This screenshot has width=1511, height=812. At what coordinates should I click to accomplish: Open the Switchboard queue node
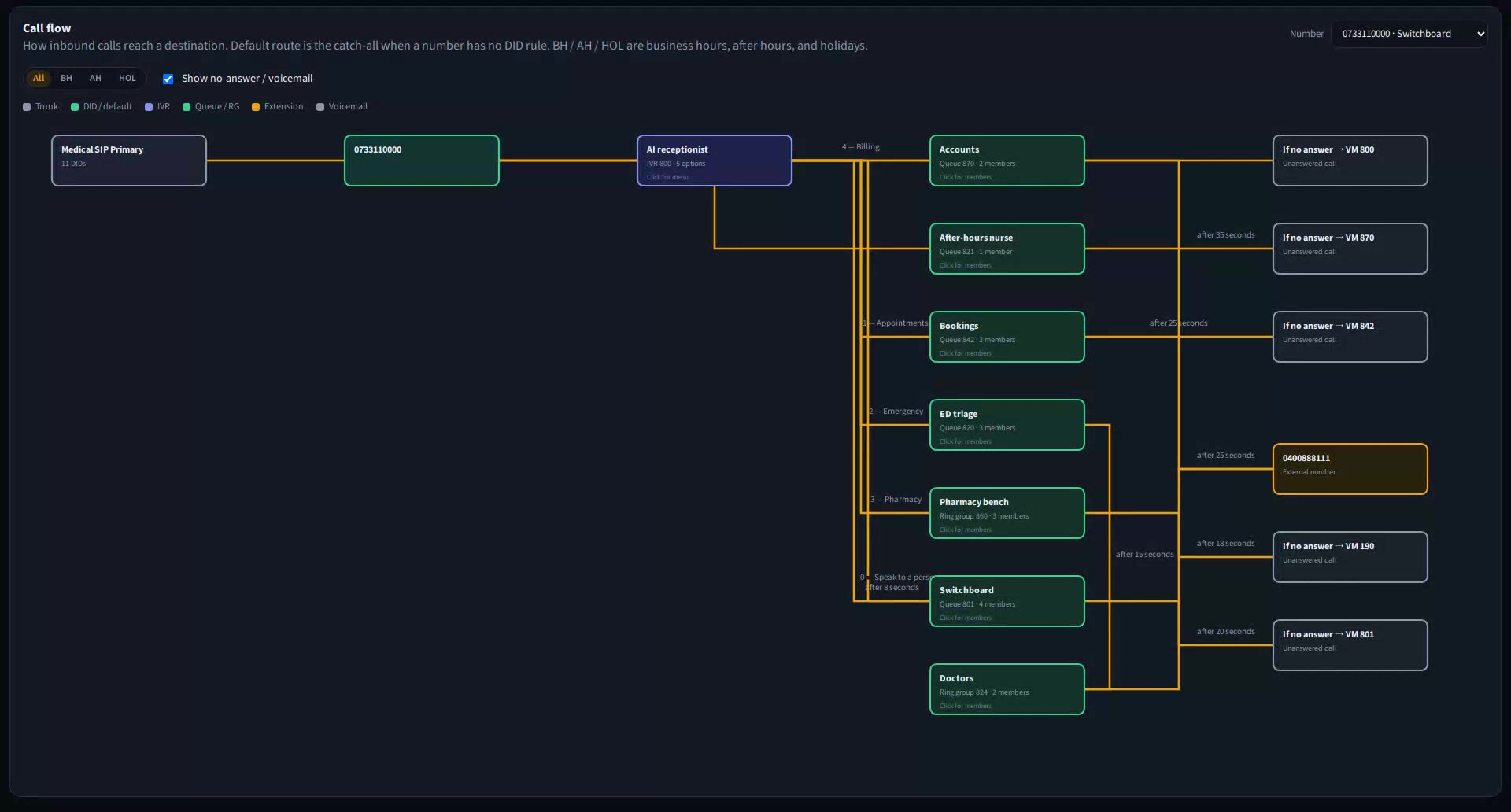click(x=1007, y=601)
